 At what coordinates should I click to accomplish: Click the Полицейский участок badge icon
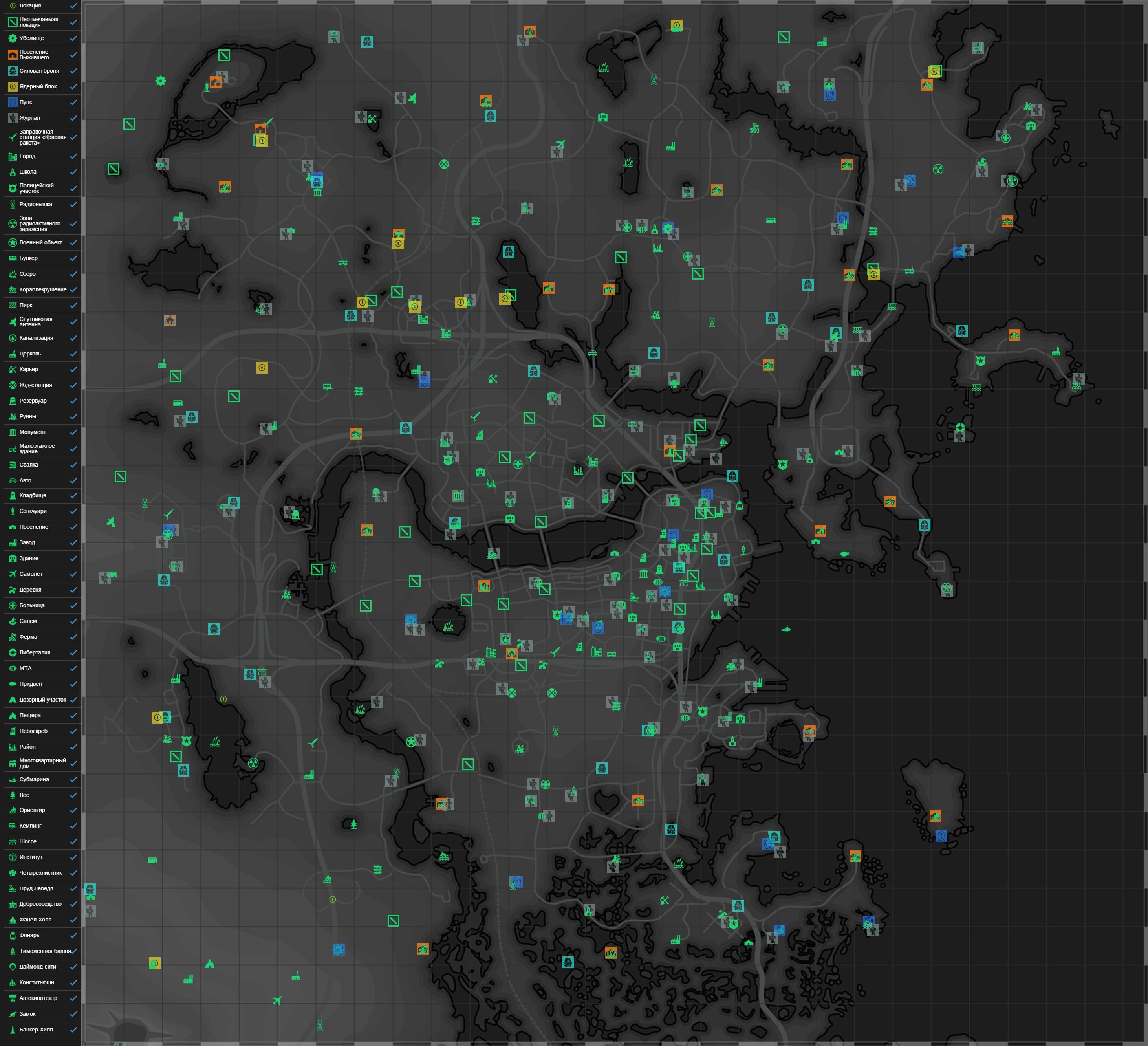click(13, 188)
